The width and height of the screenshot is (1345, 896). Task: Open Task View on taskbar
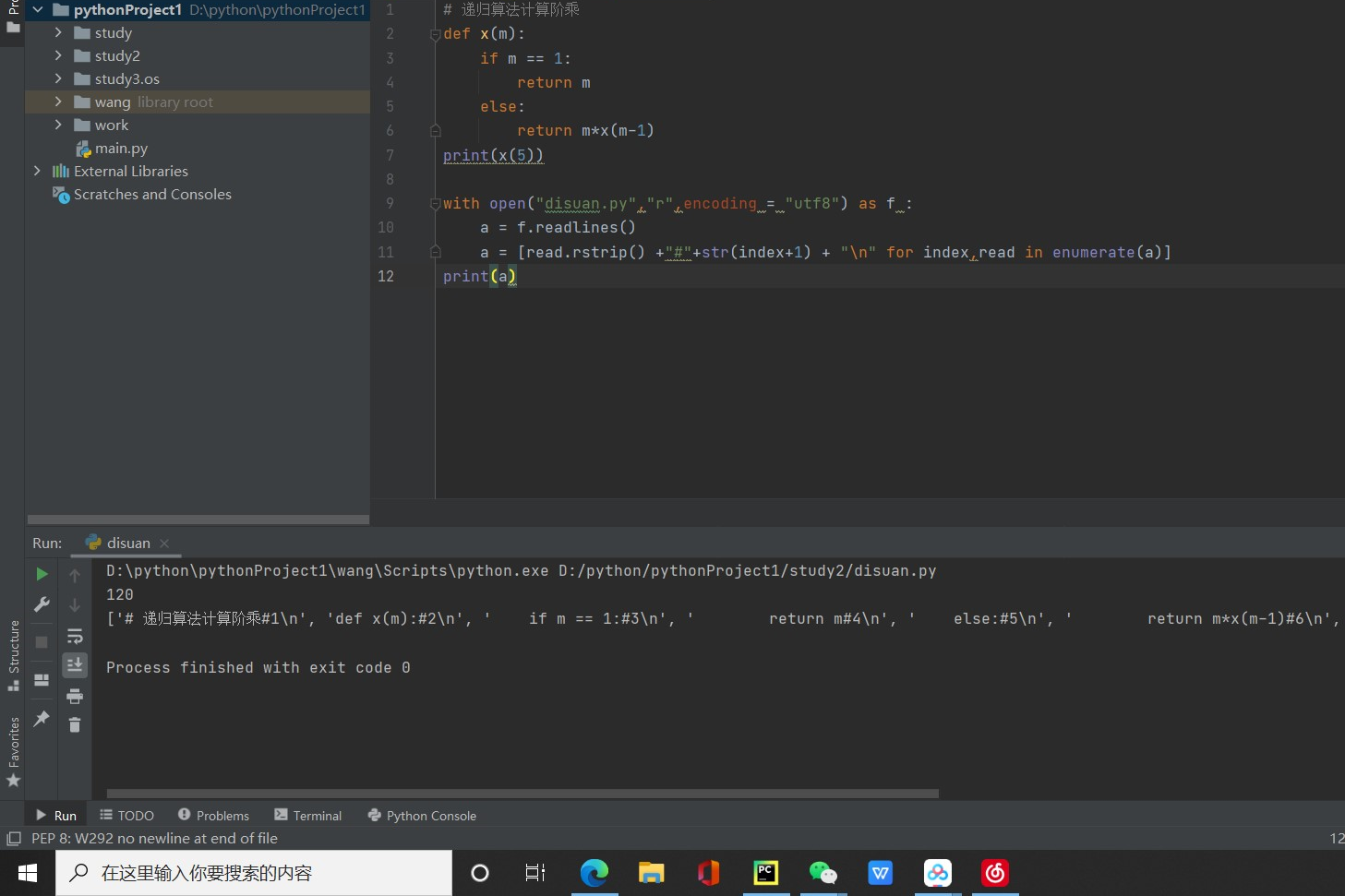[535, 873]
